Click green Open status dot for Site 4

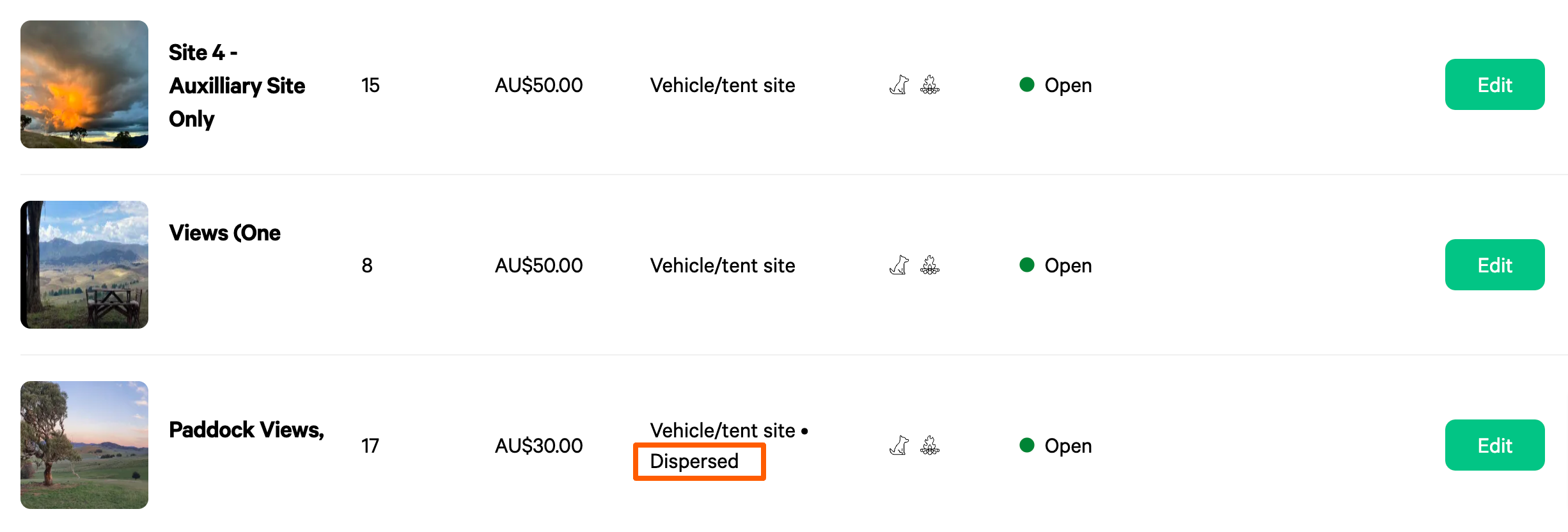click(x=1027, y=84)
